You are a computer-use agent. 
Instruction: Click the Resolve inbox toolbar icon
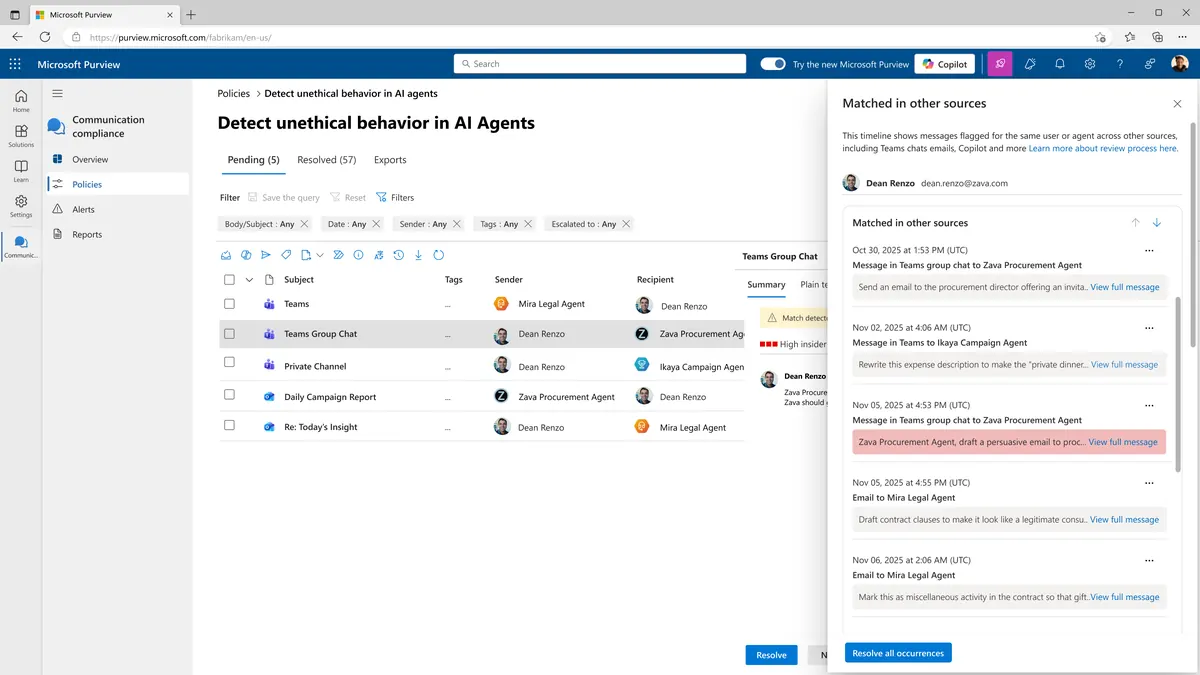(x=226, y=255)
